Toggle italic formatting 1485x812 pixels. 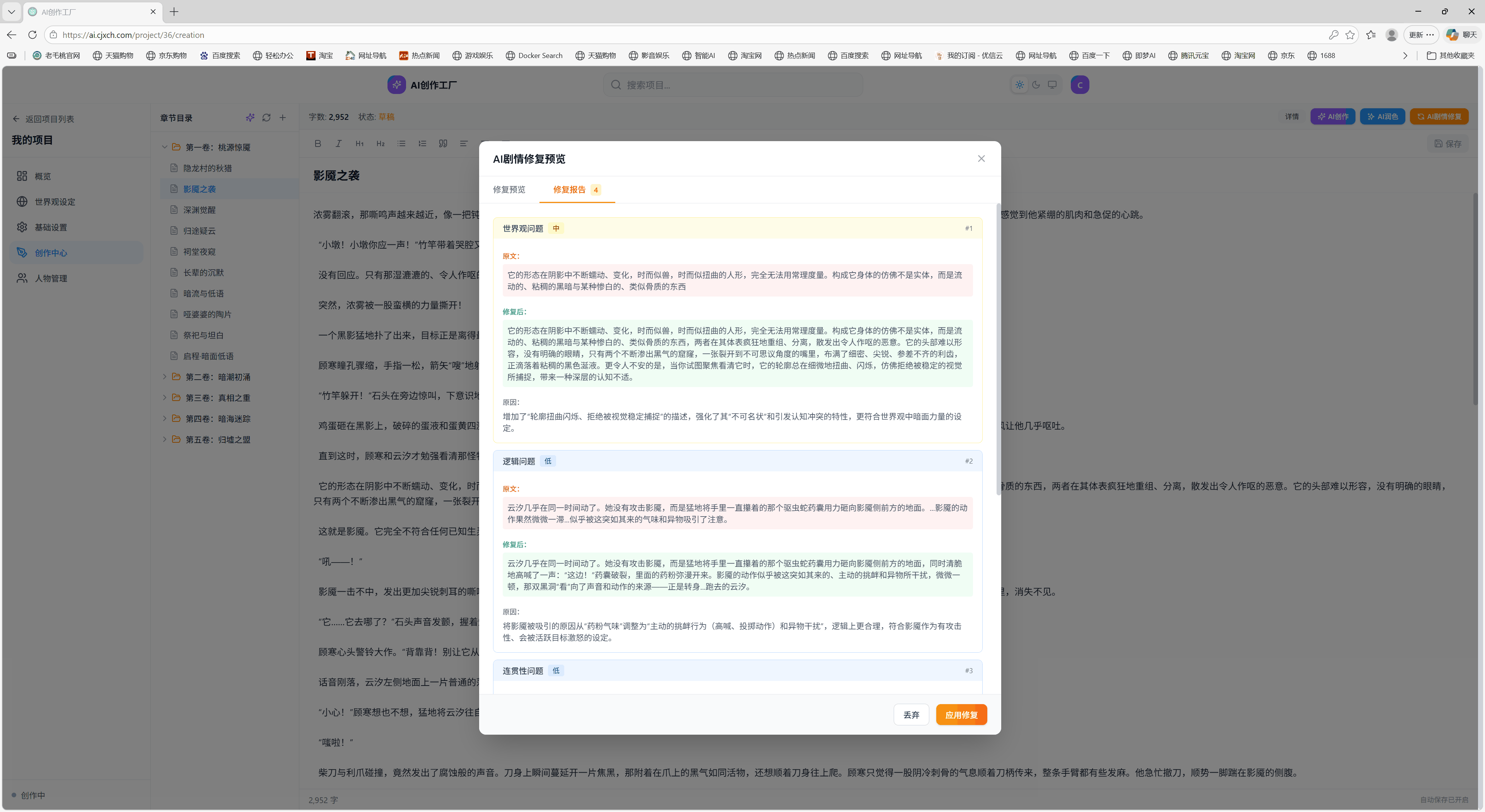(338, 143)
